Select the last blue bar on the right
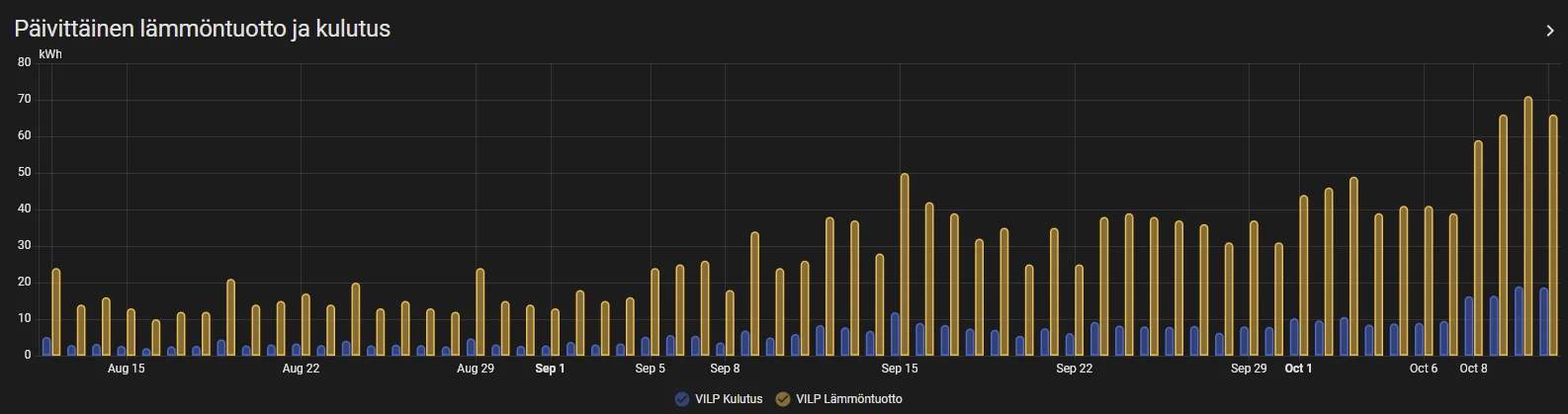1568x414 pixels. click(1543, 322)
